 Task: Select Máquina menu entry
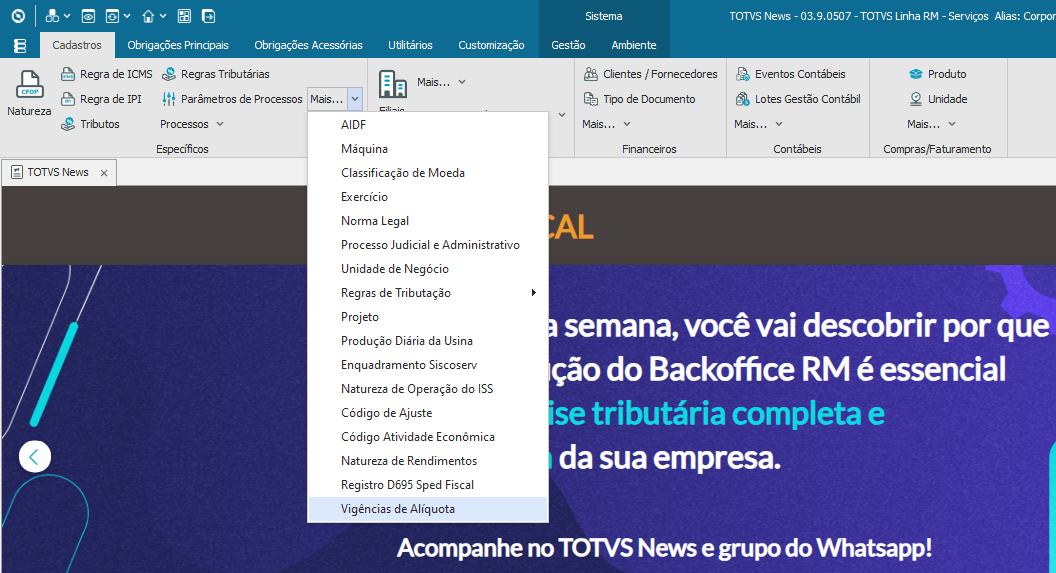[x=428, y=149]
